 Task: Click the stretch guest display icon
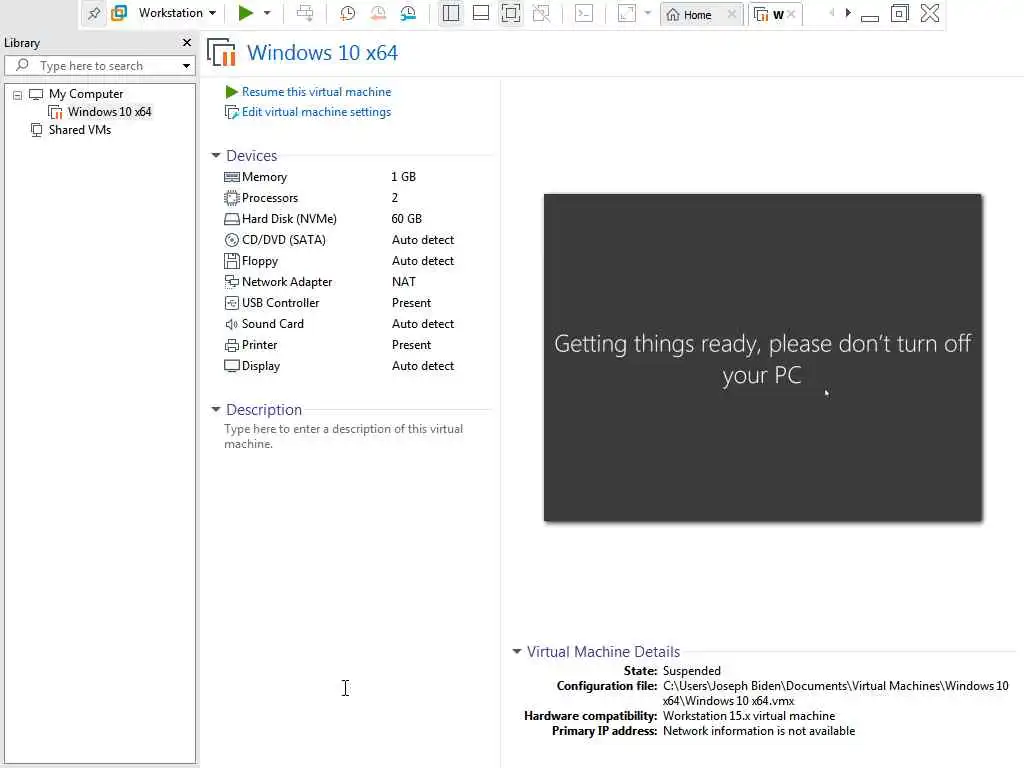[x=626, y=13]
